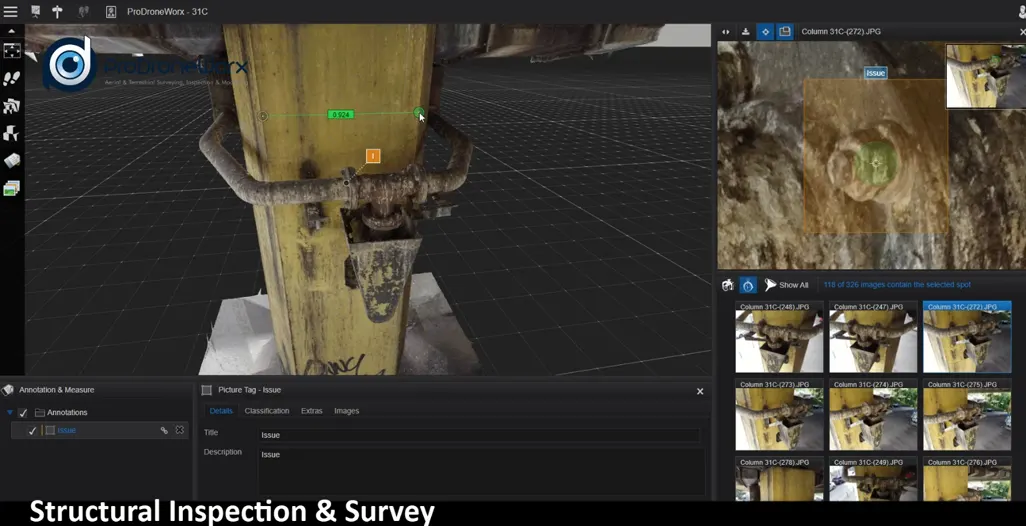
Task: Switch to the Classification tab
Action: [x=266, y=411]
